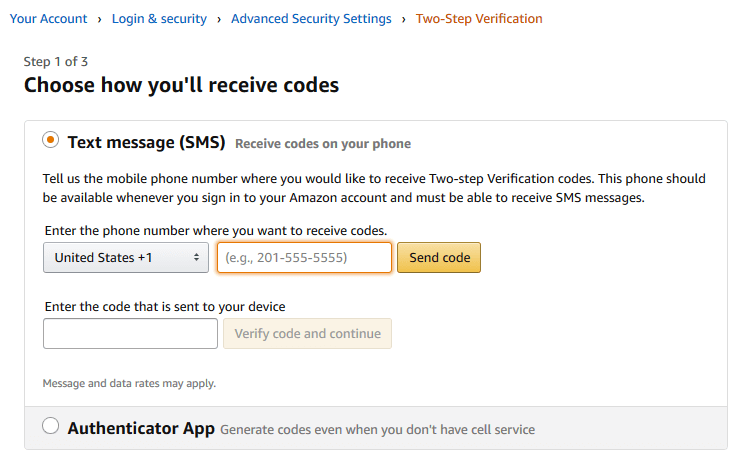Open the Your Account breadcrumb link

pos(48,19)
